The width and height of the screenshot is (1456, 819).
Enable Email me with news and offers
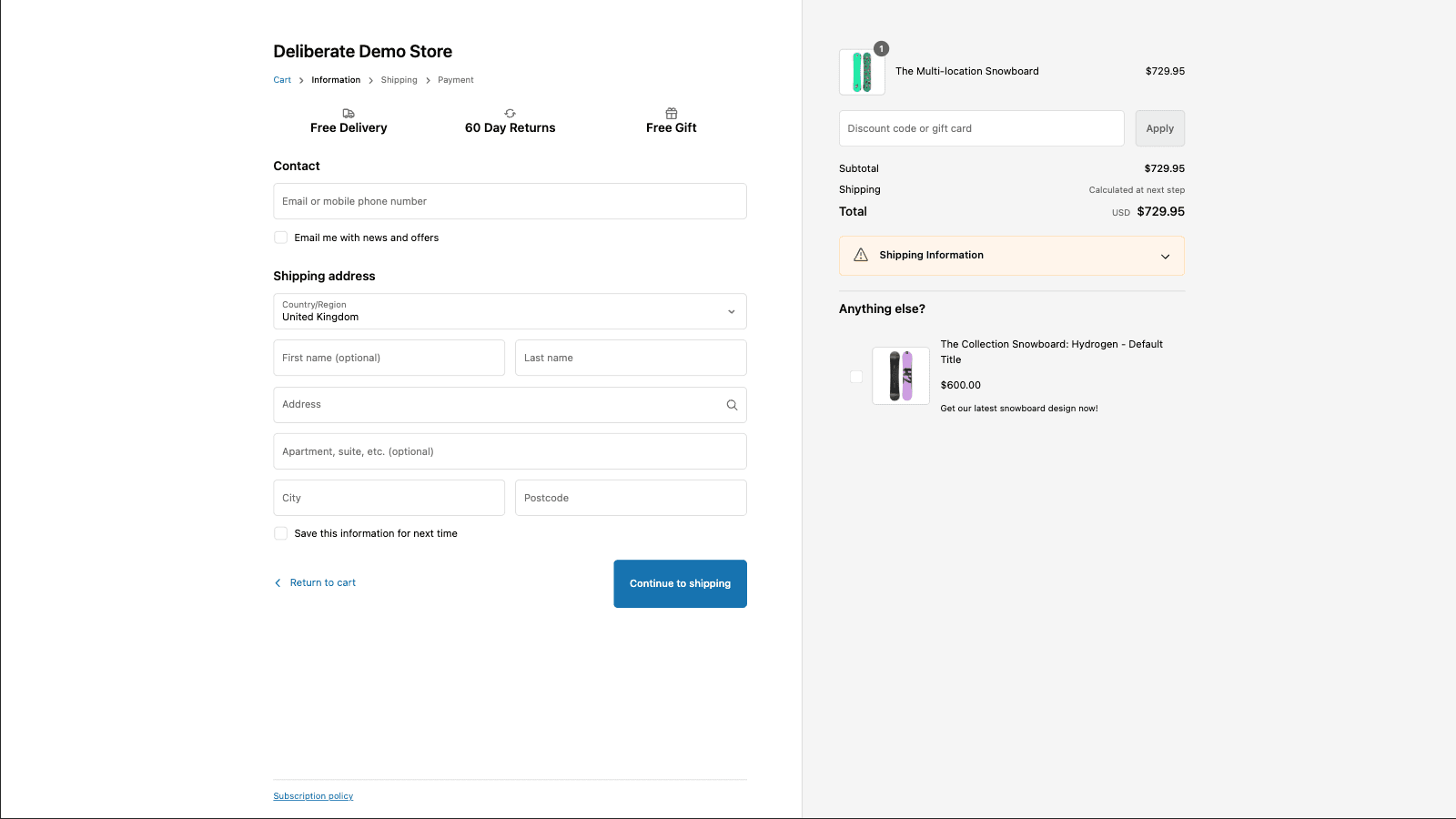(x=280, y=237)
